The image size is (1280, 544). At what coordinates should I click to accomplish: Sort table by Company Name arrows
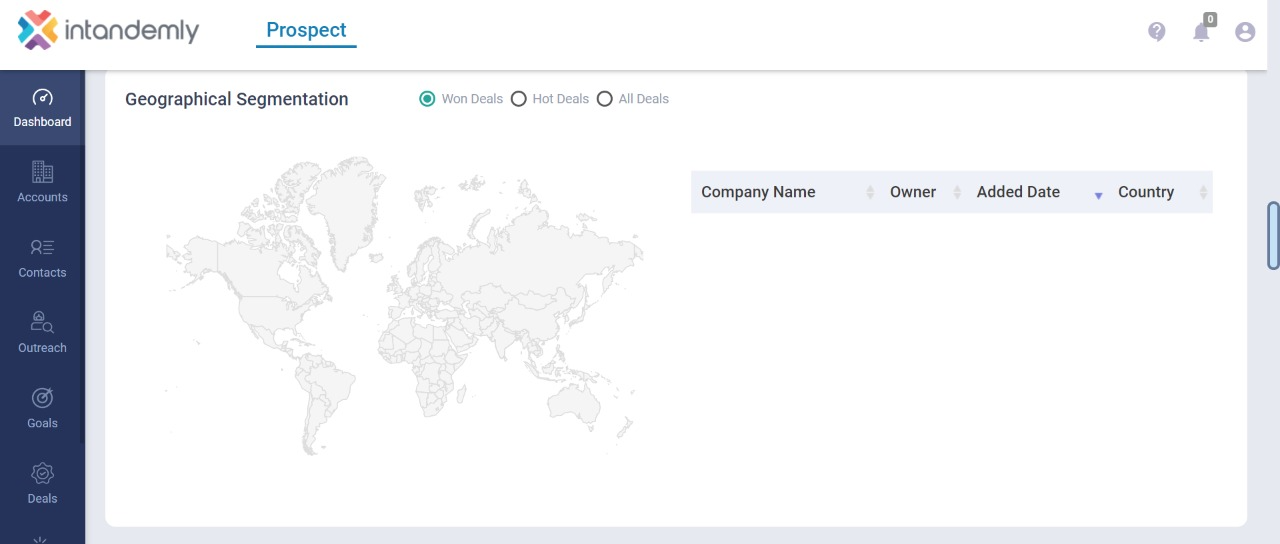tap(870, 192)
